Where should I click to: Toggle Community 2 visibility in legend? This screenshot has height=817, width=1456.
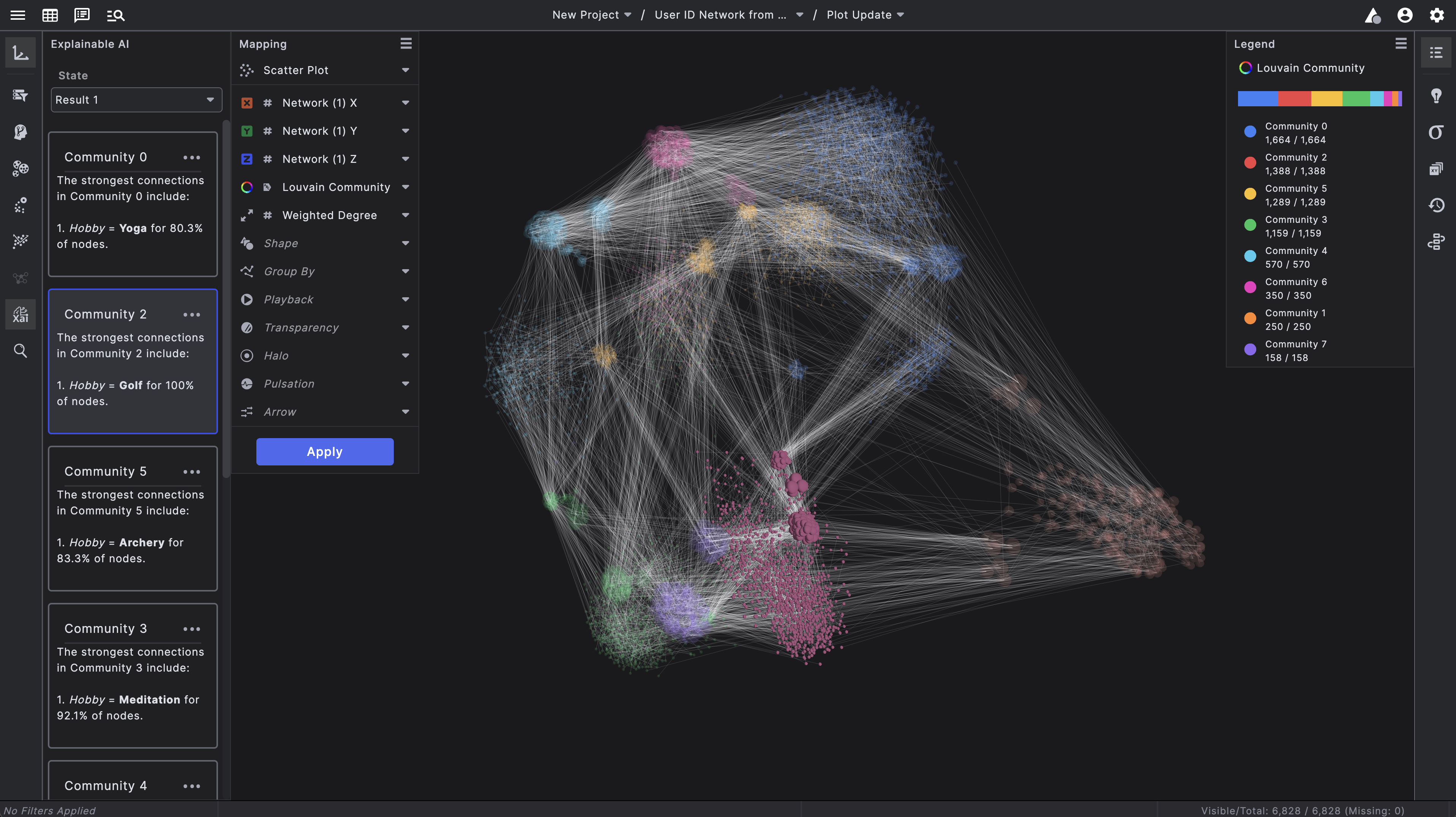(1250, 163)
